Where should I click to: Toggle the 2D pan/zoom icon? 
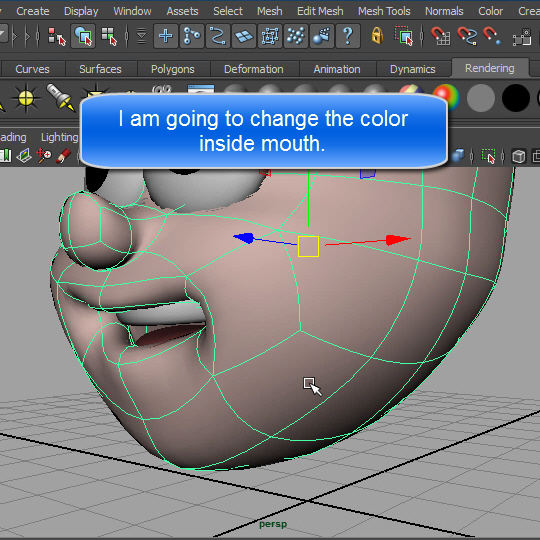pyautogui.click(x=44, y=156)
